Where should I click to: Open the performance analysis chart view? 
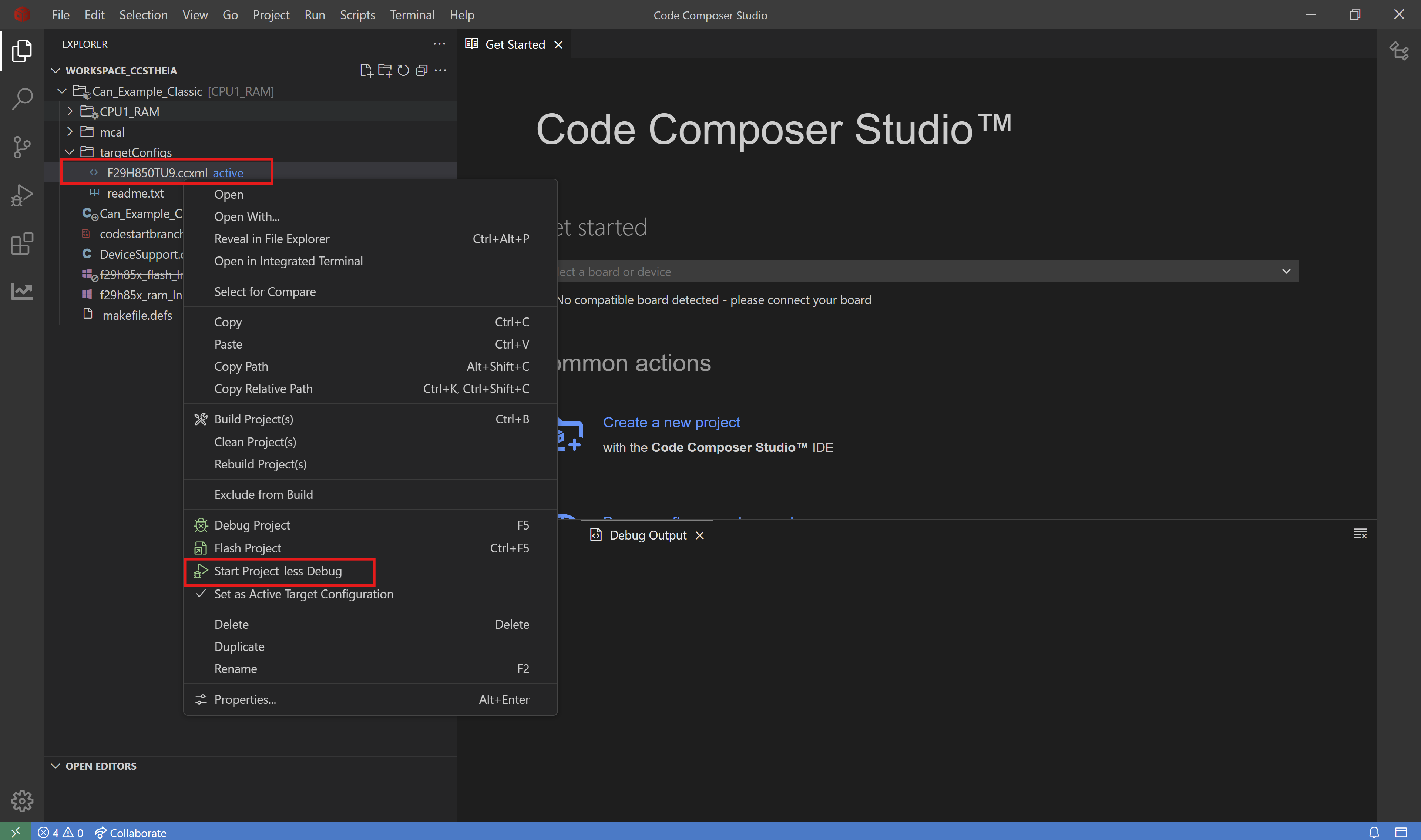click(x=21, y=291)
